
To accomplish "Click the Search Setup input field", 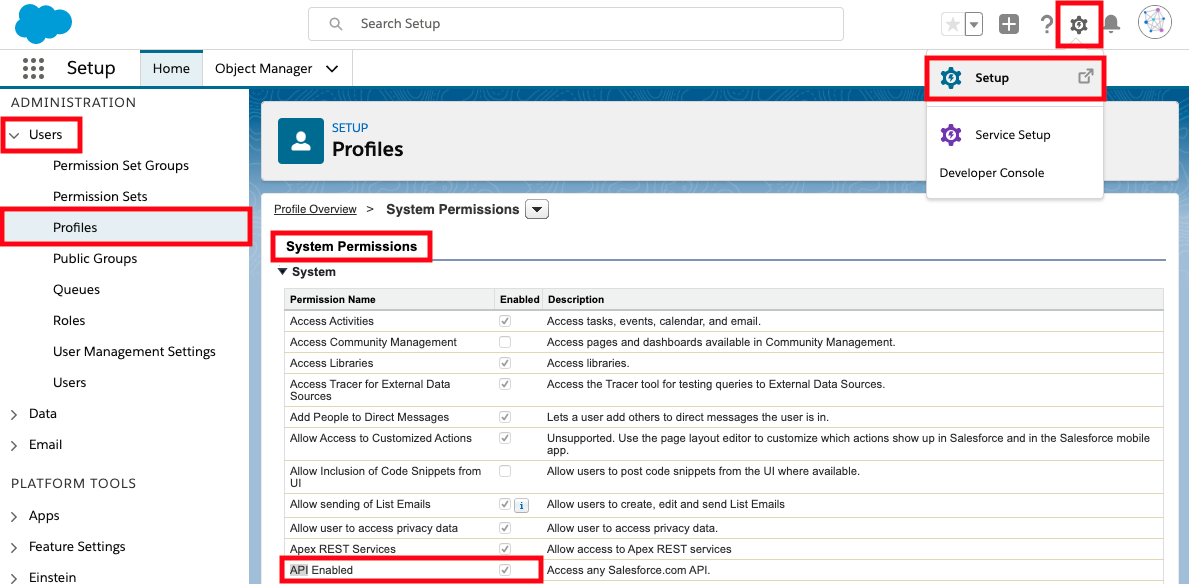I will tap(576, 23).
